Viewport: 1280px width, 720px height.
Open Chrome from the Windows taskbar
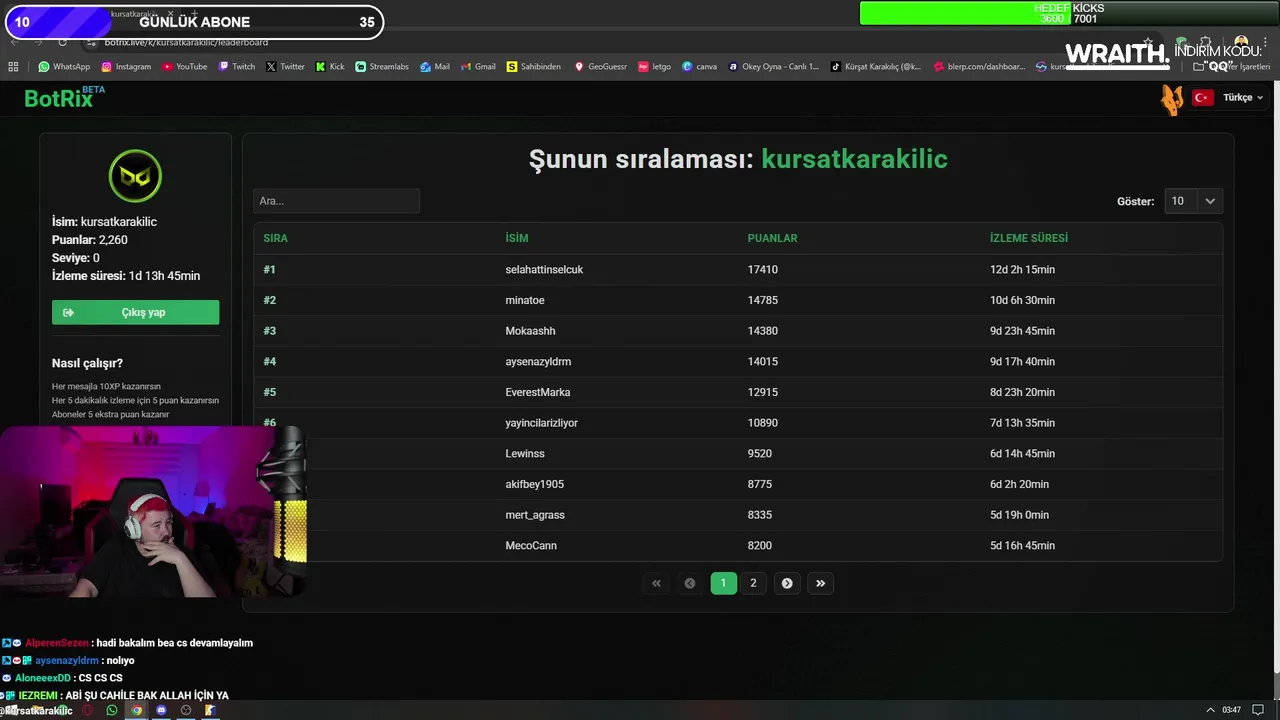click(x=136, y=710)
